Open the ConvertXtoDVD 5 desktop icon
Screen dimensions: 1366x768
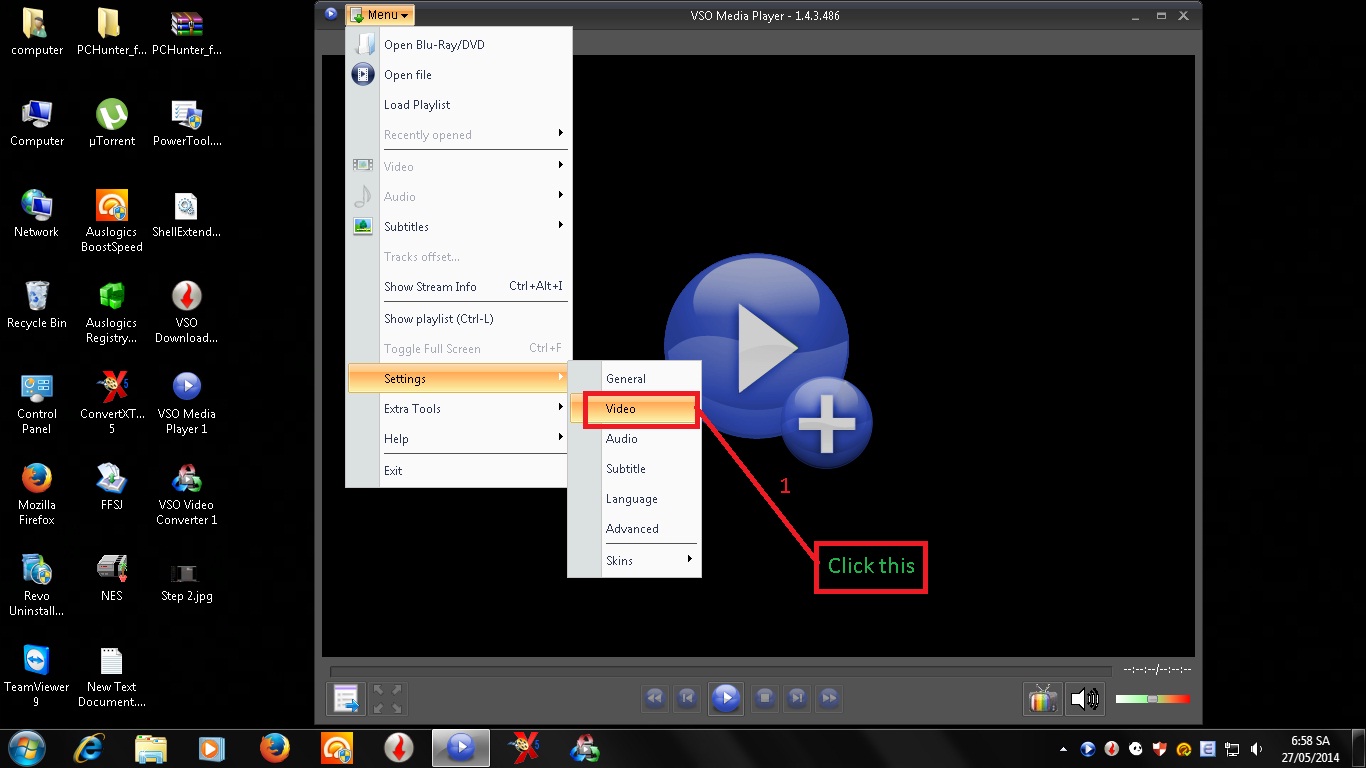point(112,402)
